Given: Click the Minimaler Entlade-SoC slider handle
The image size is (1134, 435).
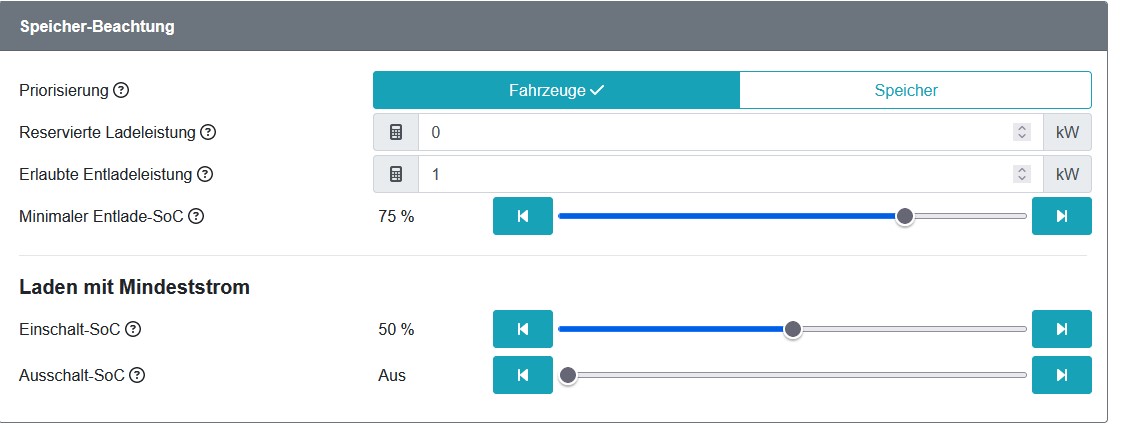Looking at the screenshot, I should [x=905, y=216].
